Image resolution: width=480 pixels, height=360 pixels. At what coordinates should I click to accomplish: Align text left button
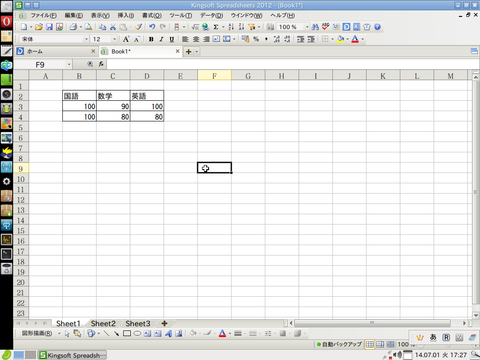pyautogui.click(x=185, y=39)
